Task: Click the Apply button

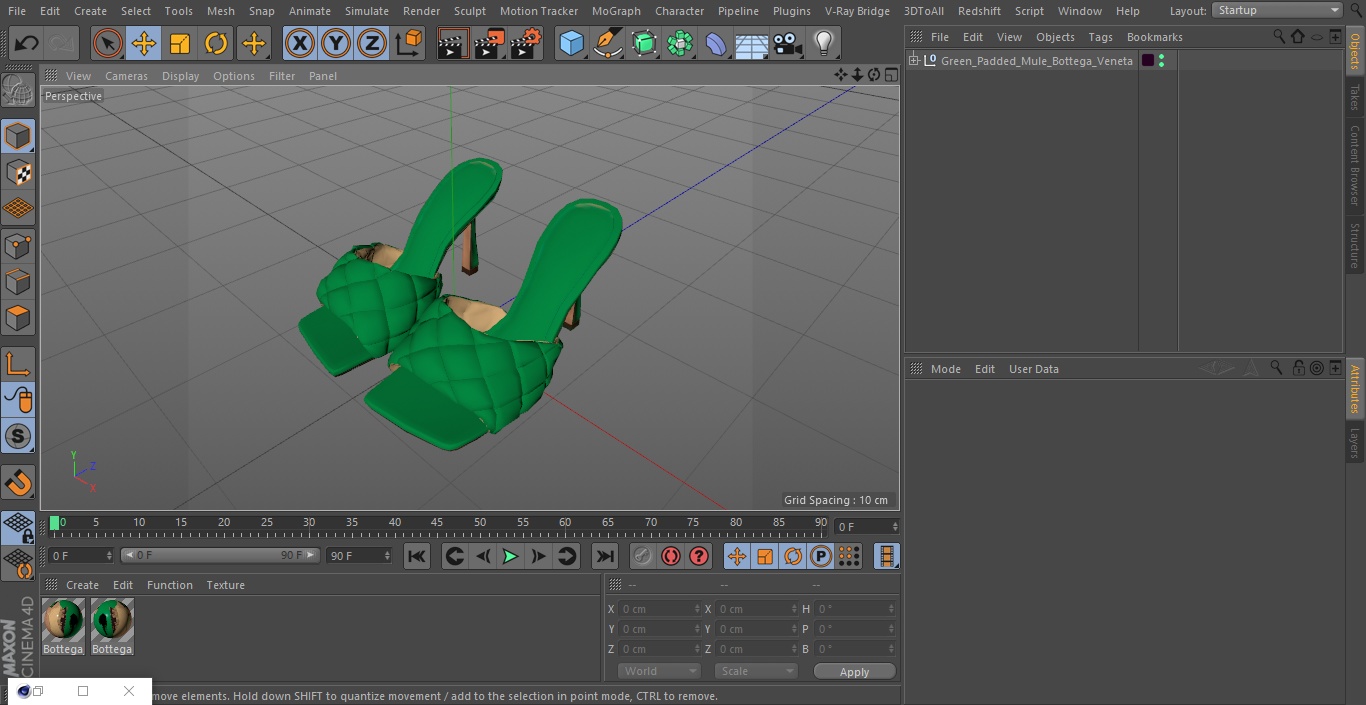Action: (x=854, y=671)
